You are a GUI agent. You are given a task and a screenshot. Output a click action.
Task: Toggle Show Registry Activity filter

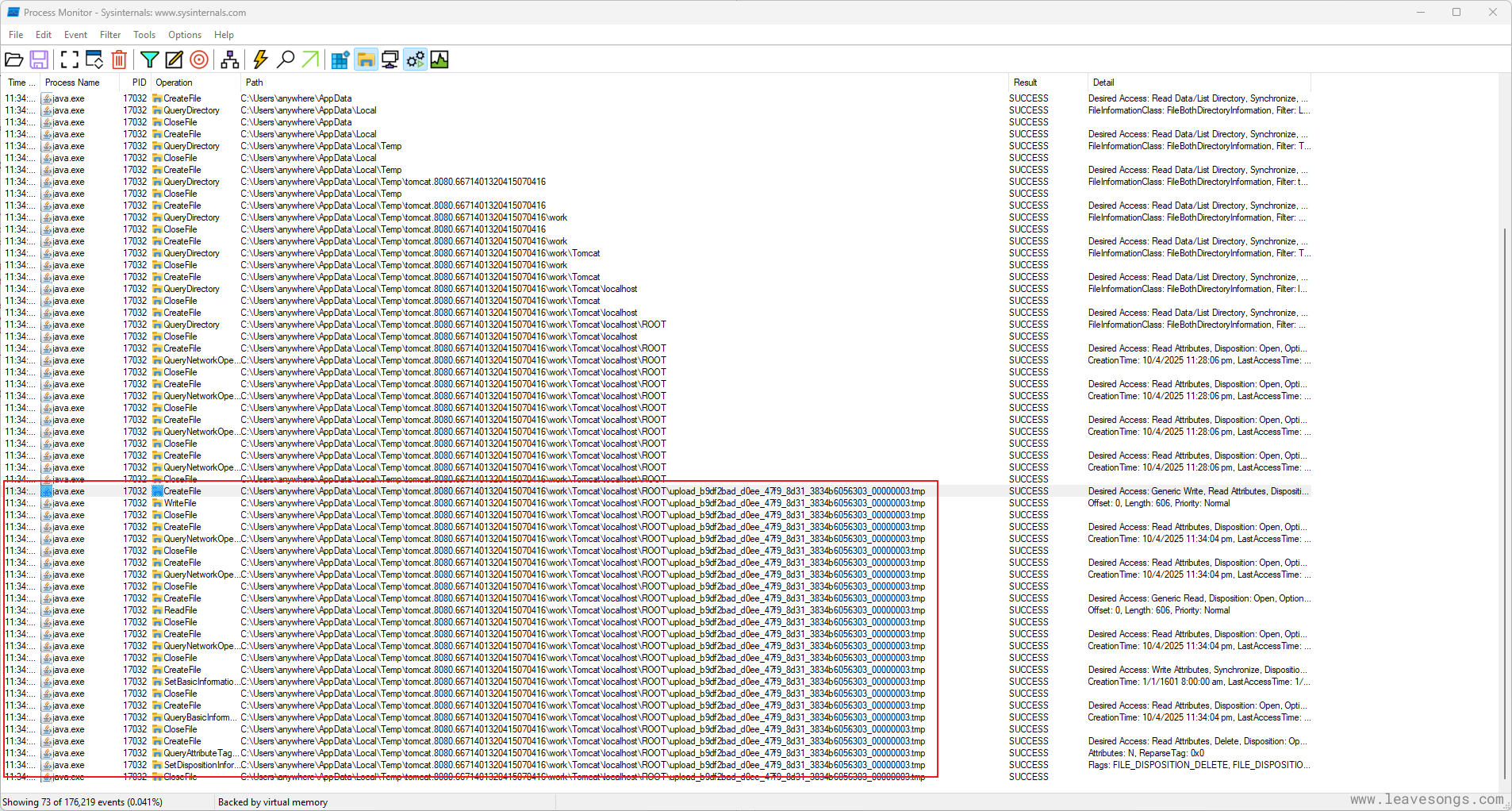click(x=340, y=60)
